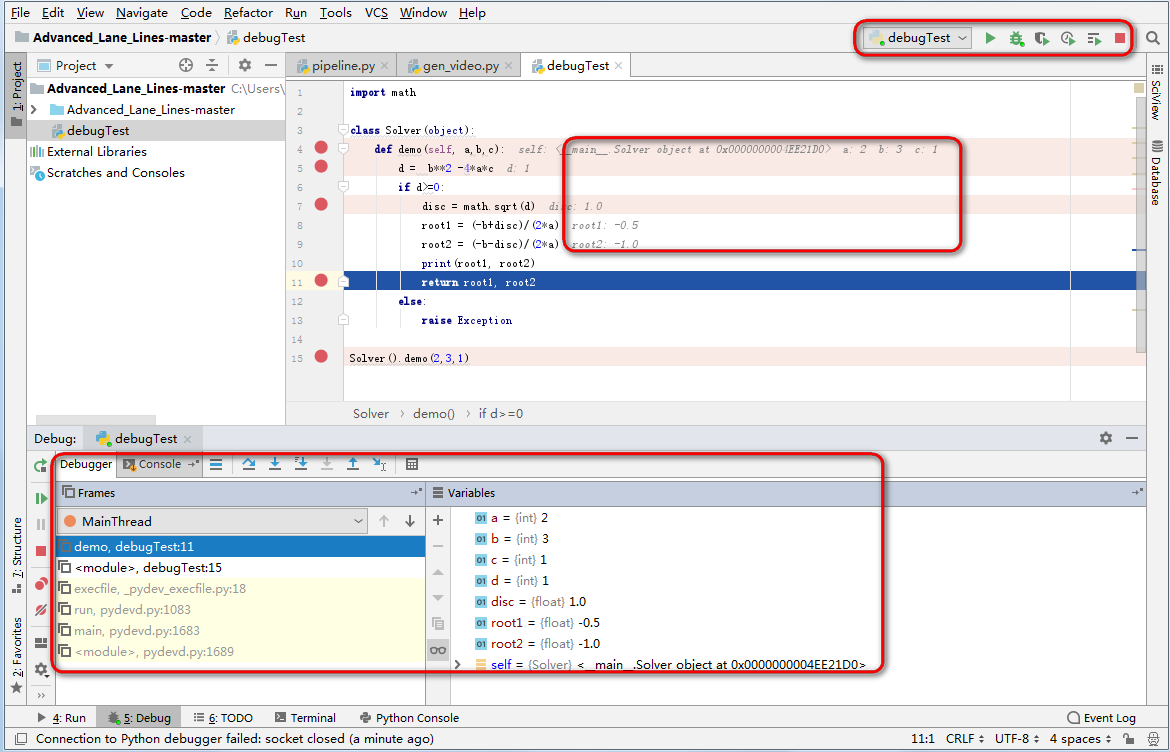Open the MainThread thread selector
The height and width of the screenshot is (752, 1170).
tap(358, 521)
